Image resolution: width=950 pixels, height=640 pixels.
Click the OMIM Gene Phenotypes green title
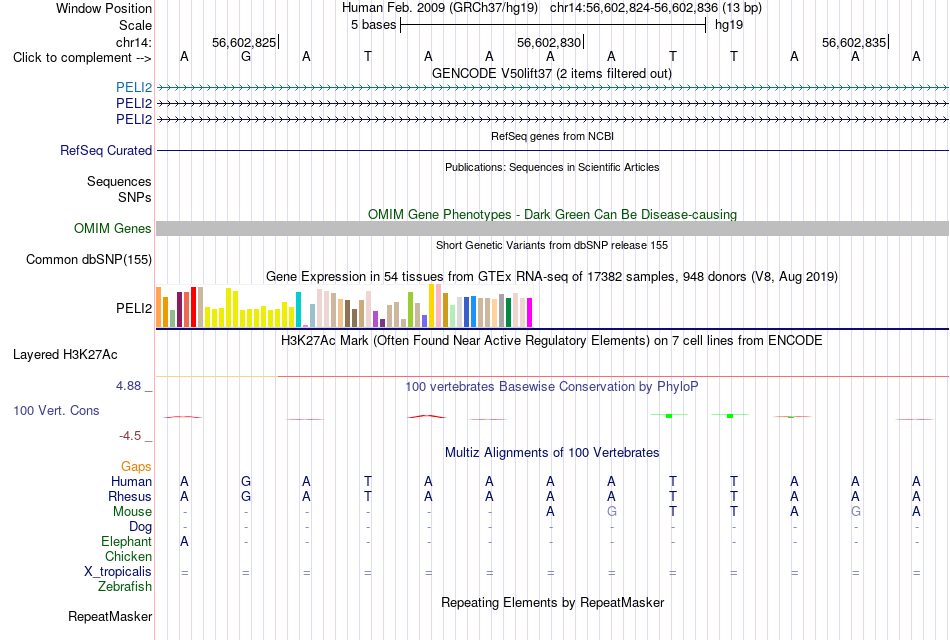[553, 214]
